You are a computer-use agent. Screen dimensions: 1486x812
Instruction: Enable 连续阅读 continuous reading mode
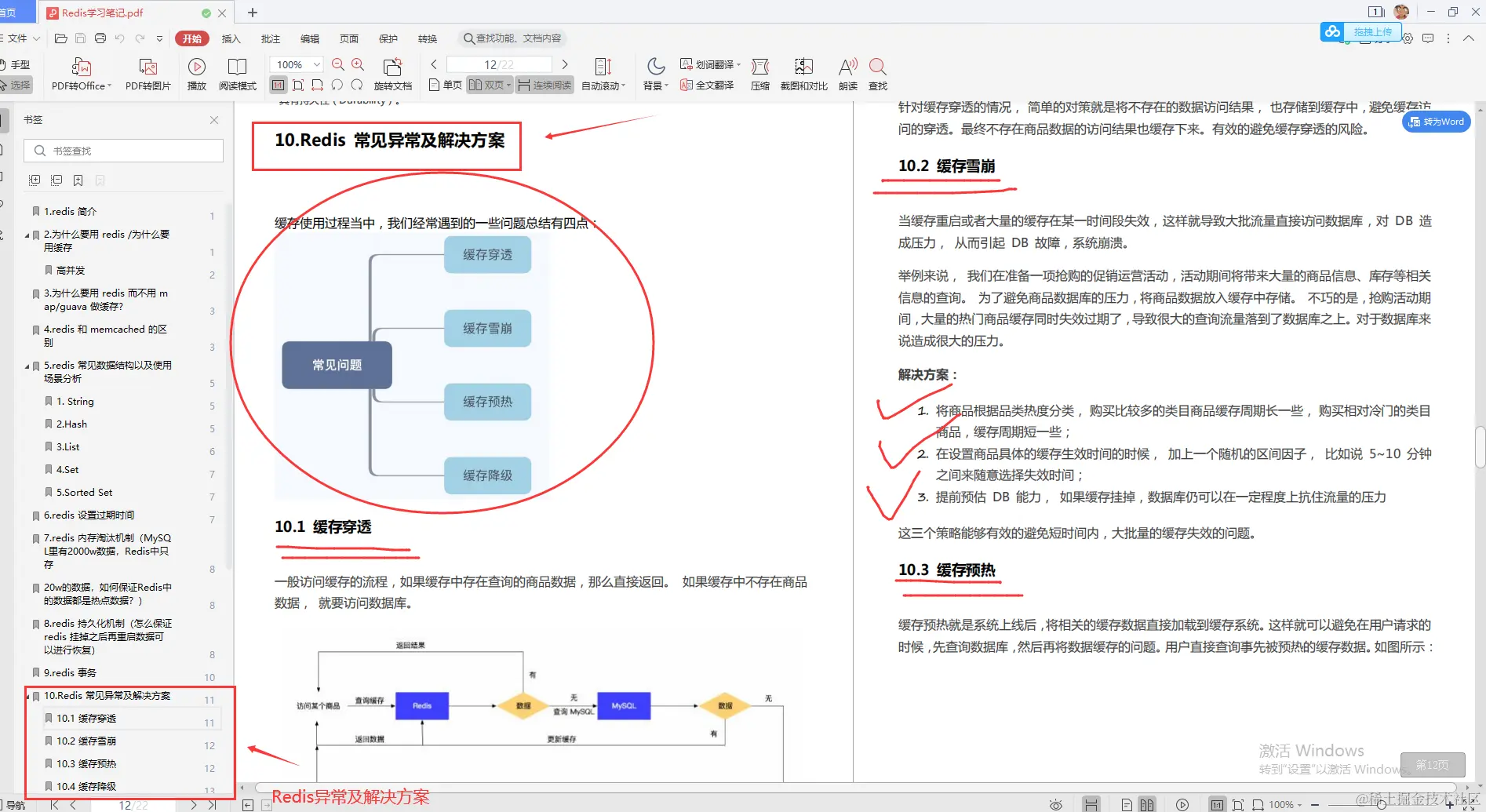pyautogui.click(x=544, y=85)
